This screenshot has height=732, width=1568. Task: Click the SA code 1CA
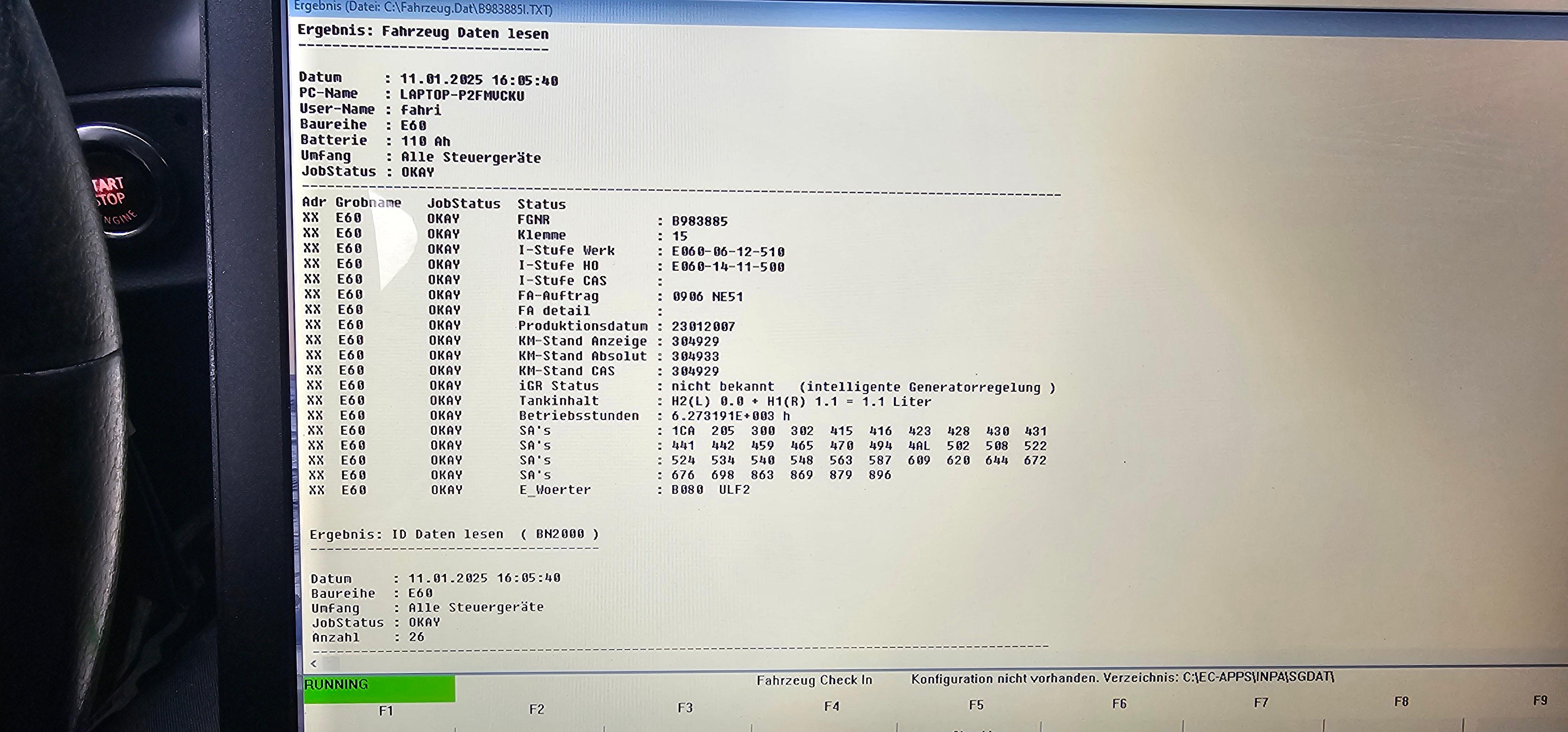coord(683,431)
